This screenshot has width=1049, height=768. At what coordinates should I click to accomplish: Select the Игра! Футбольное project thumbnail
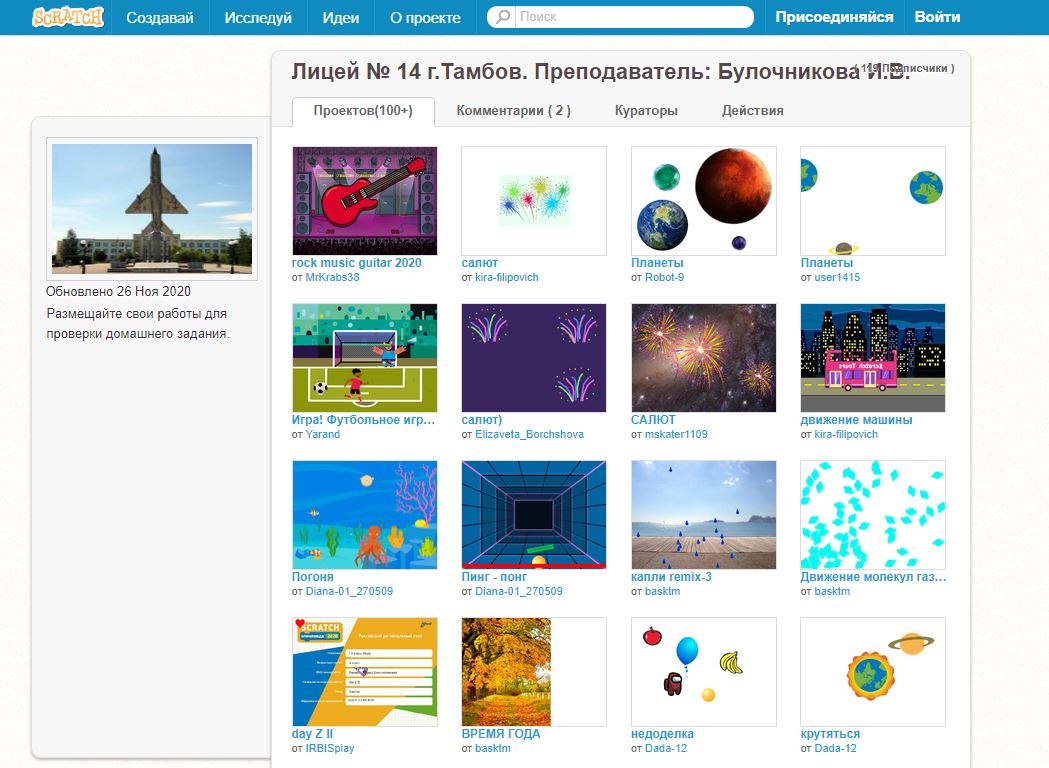364,358
